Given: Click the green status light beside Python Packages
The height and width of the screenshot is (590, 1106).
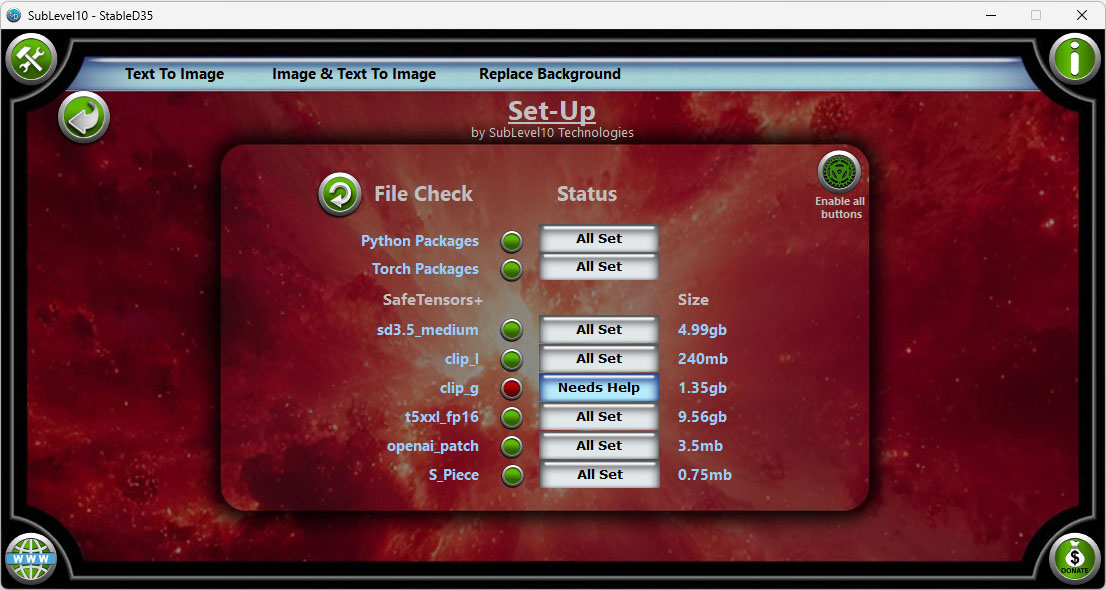Looking at the screenshot, I should click(x=512, y=241).
